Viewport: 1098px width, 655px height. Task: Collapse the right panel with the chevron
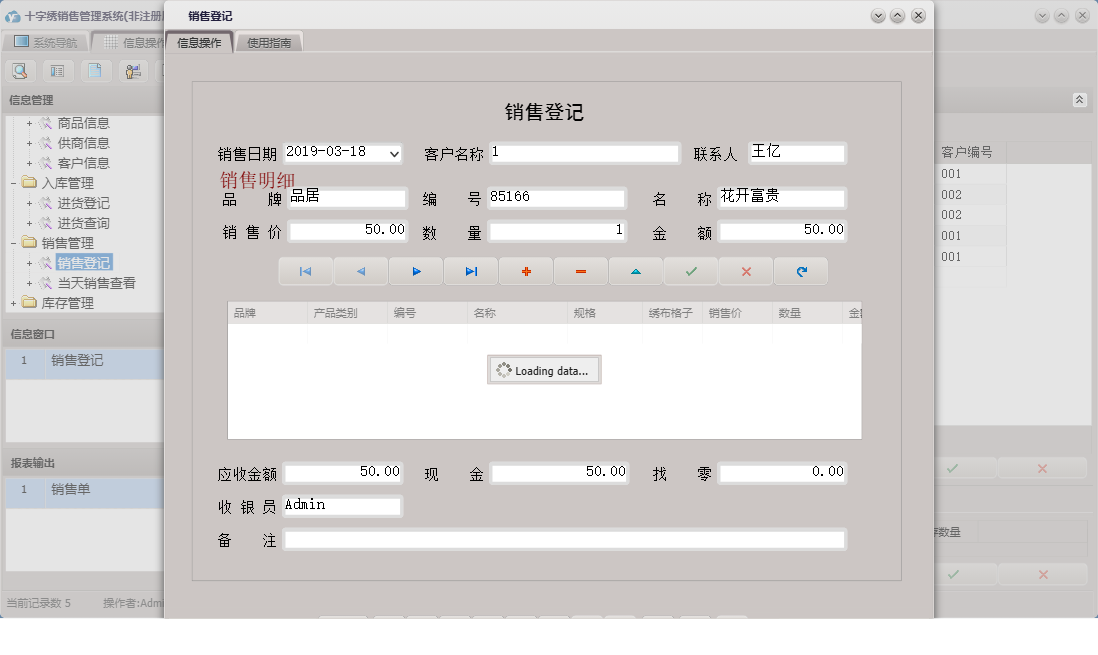1080,100
